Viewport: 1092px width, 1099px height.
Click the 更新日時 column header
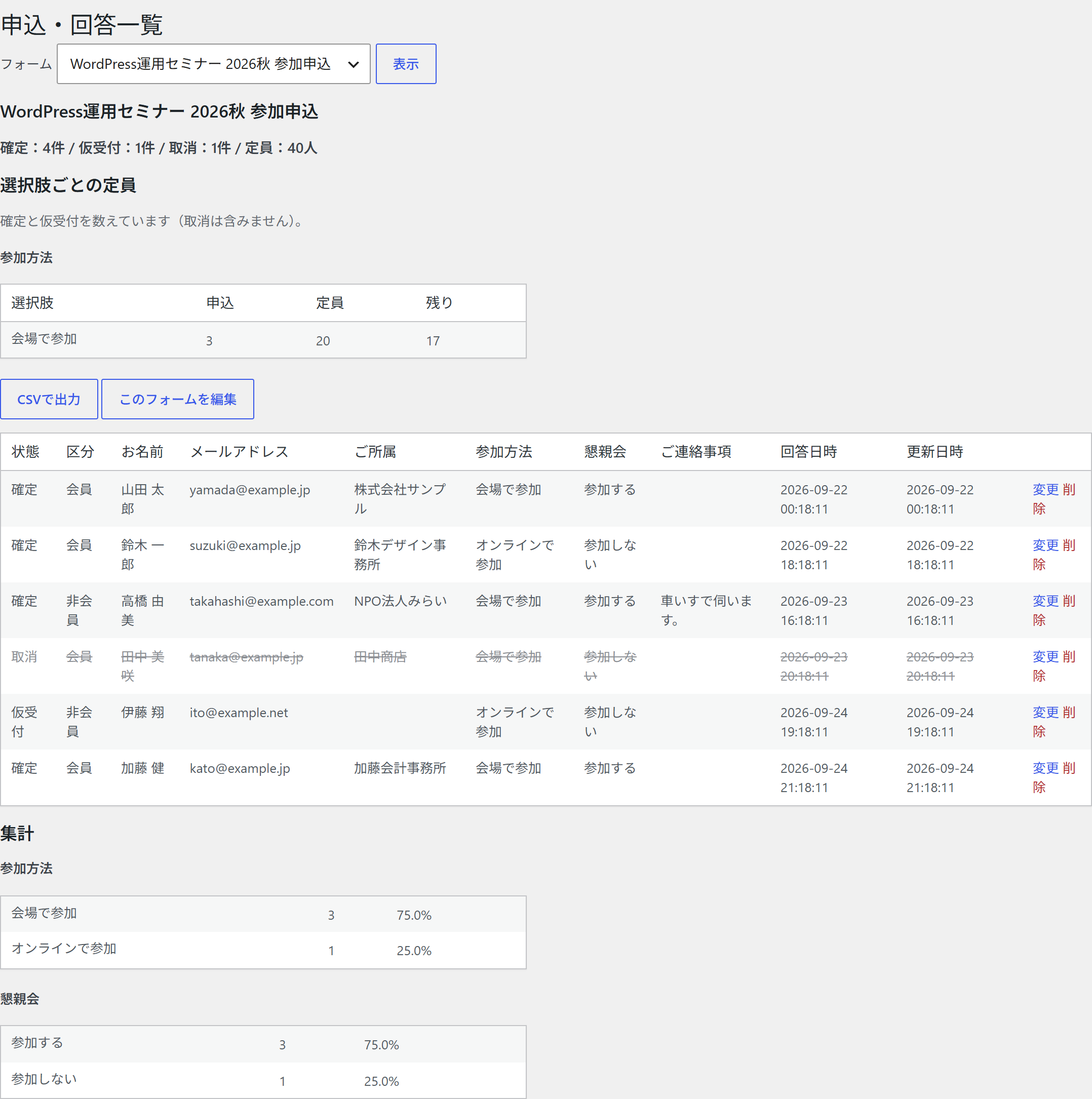934,452
